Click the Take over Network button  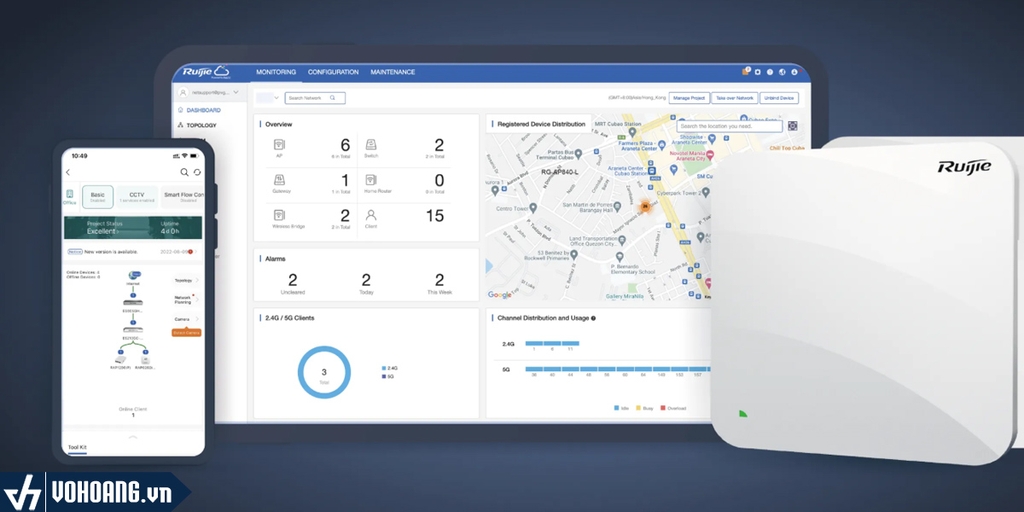tap(735, 98)
